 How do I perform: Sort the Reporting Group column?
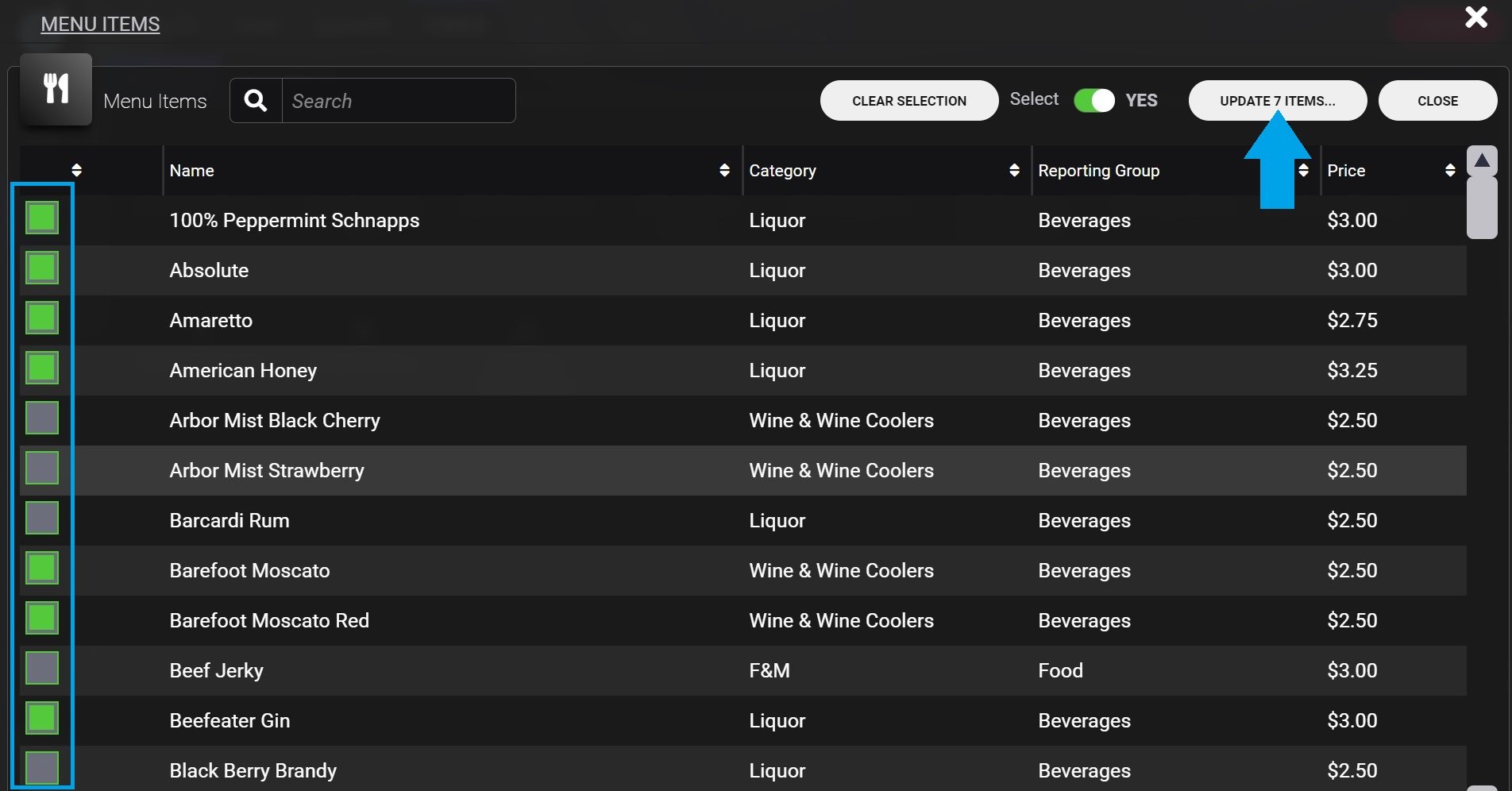(x=1302, y=170)
